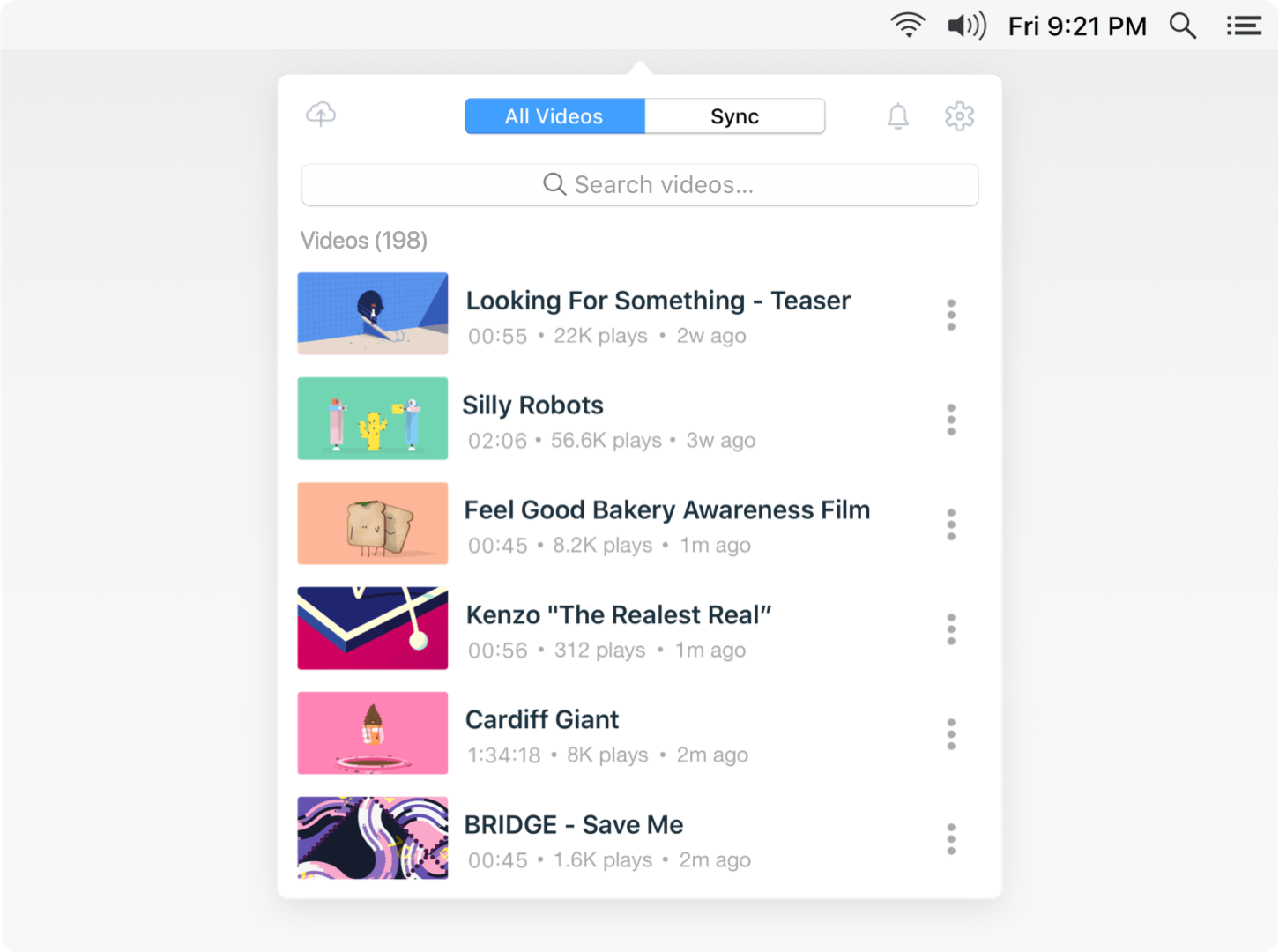The image size is (1279, 952).
Task: Switch to the Sync tab
Action: pos(735,116)
